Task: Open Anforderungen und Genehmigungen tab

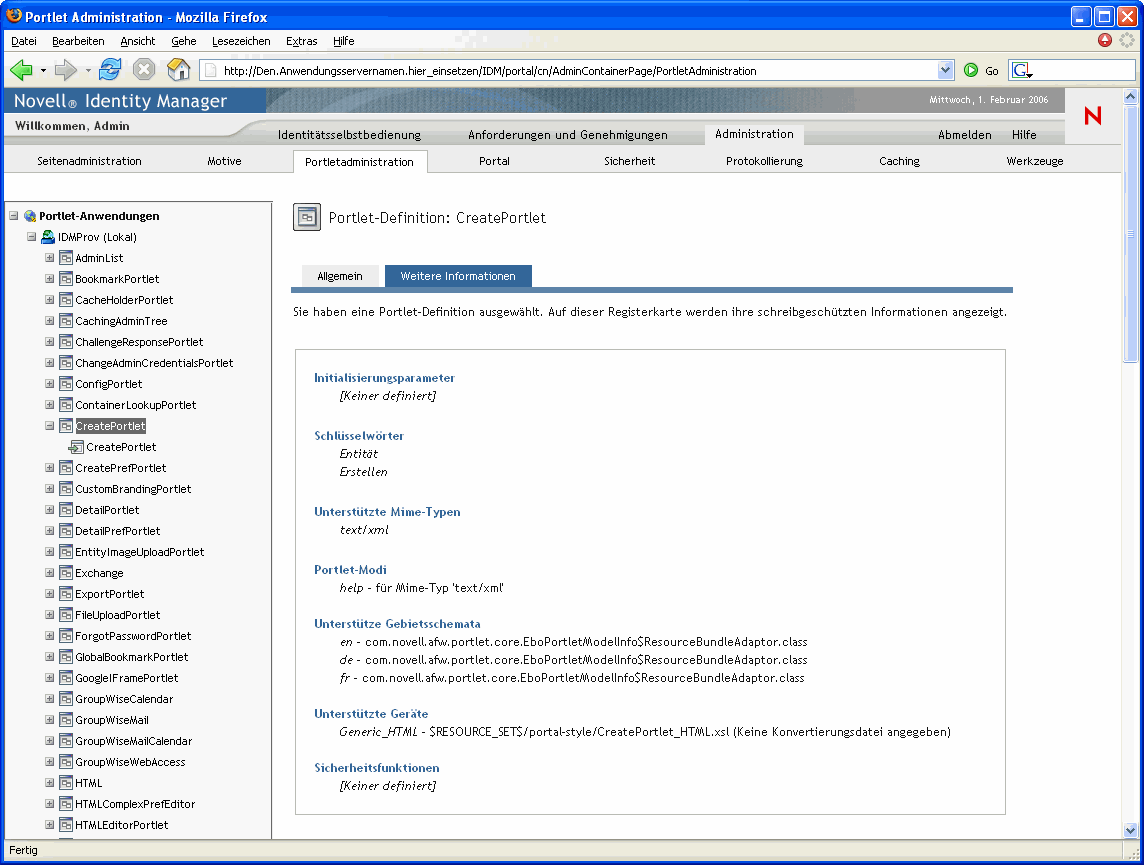Action: [x=568, y=135]
